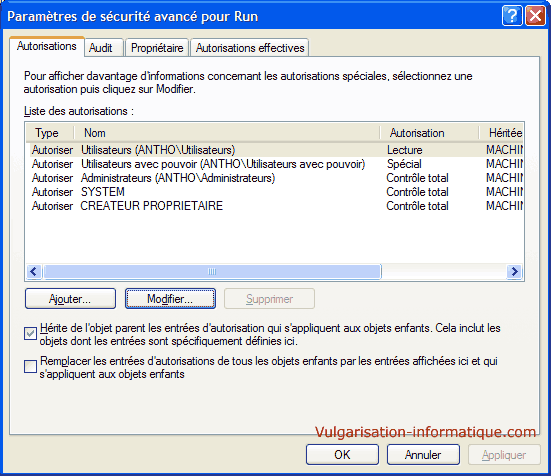Confirm with the OK button
Screen dimensions: 551x476
tap(342, 455)
